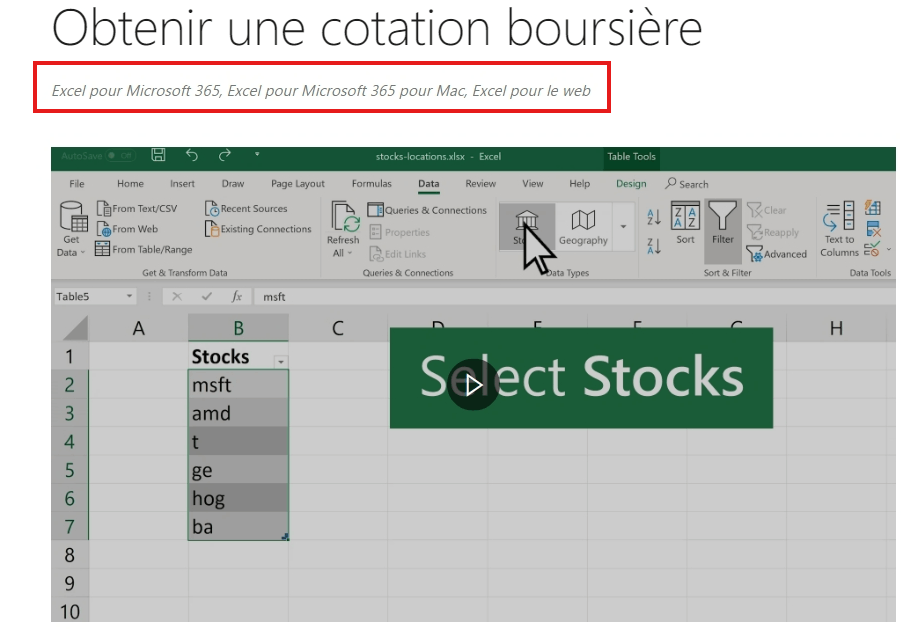Image resolution: width=915 pixels, height=629 pixels.
Task: Click the formula bar enter checkmark
Action: [x=207, y=296]
